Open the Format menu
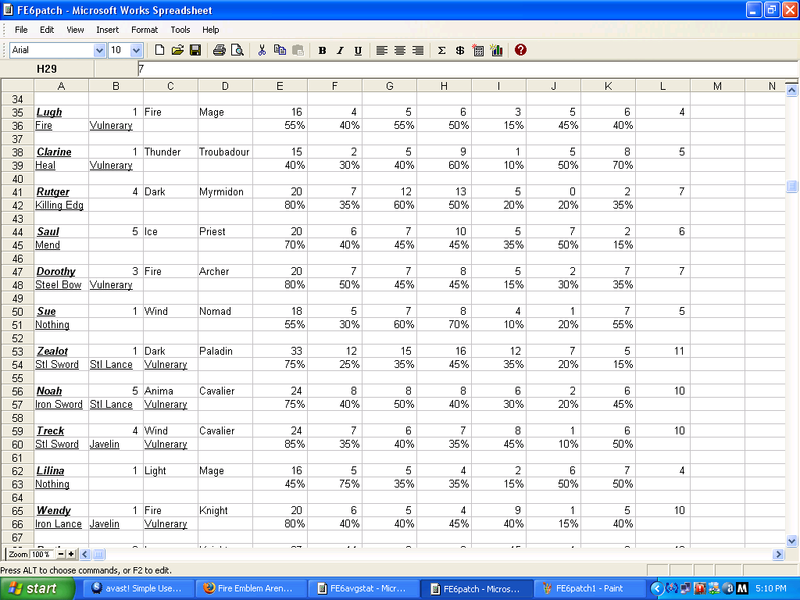Viewport: 800px width, 600px height. pyautogui.click(x=144, y=30)
